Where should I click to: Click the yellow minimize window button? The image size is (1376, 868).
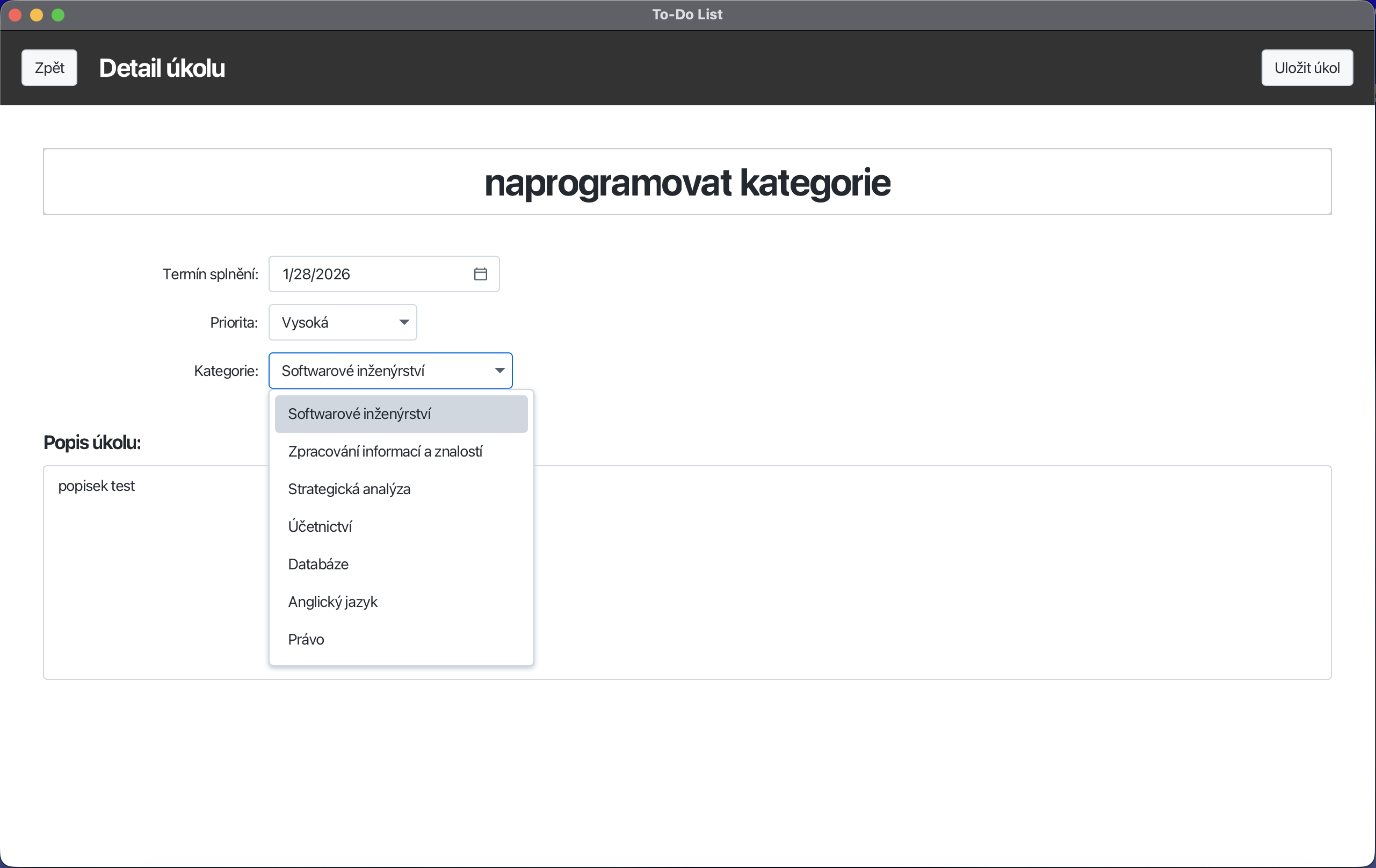[x=37, y=15]
